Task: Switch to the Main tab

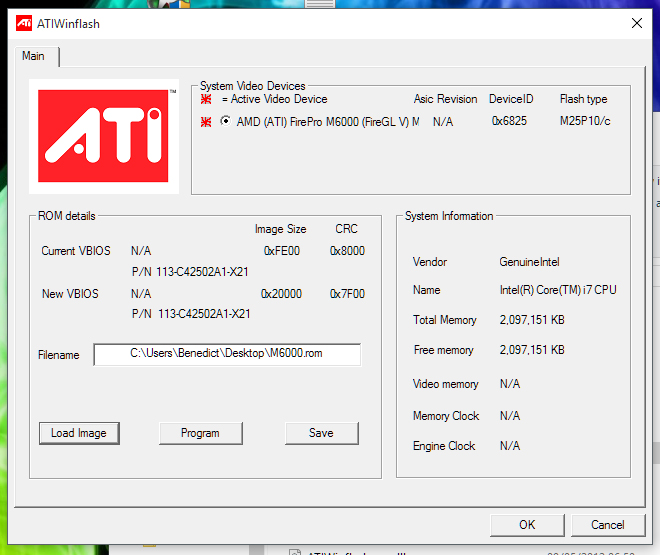Action: pyautogui.click(x=33, y=56)
